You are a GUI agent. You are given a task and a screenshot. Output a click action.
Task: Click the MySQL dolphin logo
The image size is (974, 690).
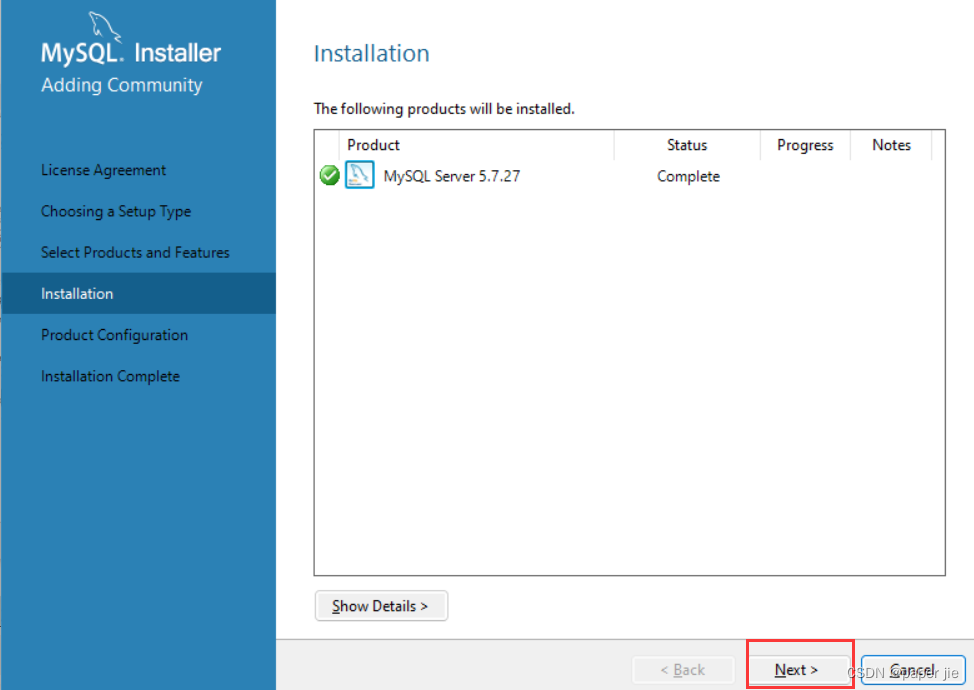click(104, 26)
